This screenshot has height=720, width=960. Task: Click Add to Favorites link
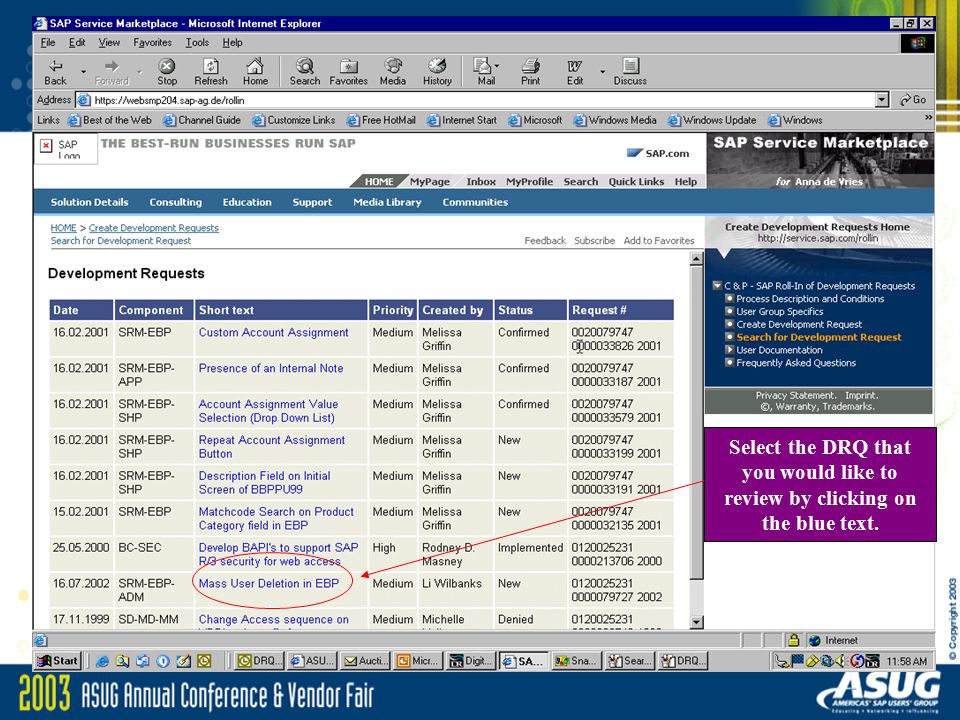(x=659, y=241)
